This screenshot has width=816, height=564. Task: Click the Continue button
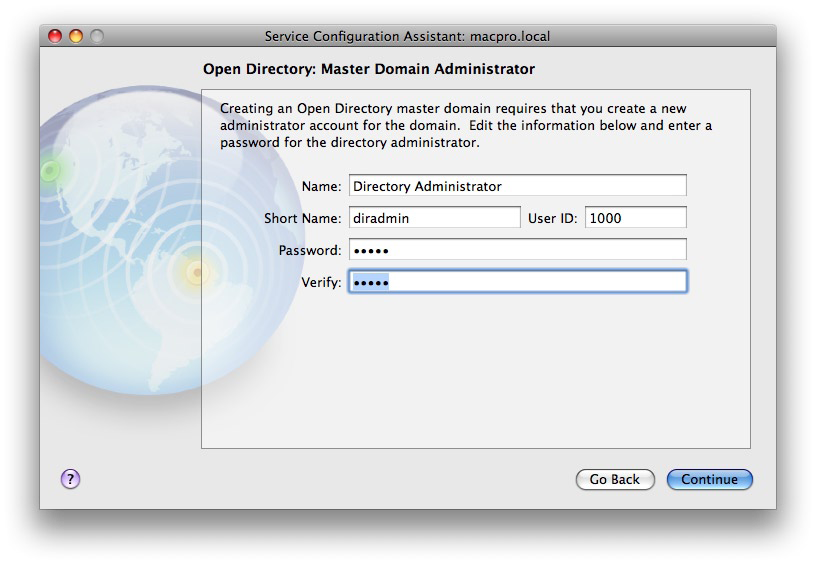[x=709, y=479]
